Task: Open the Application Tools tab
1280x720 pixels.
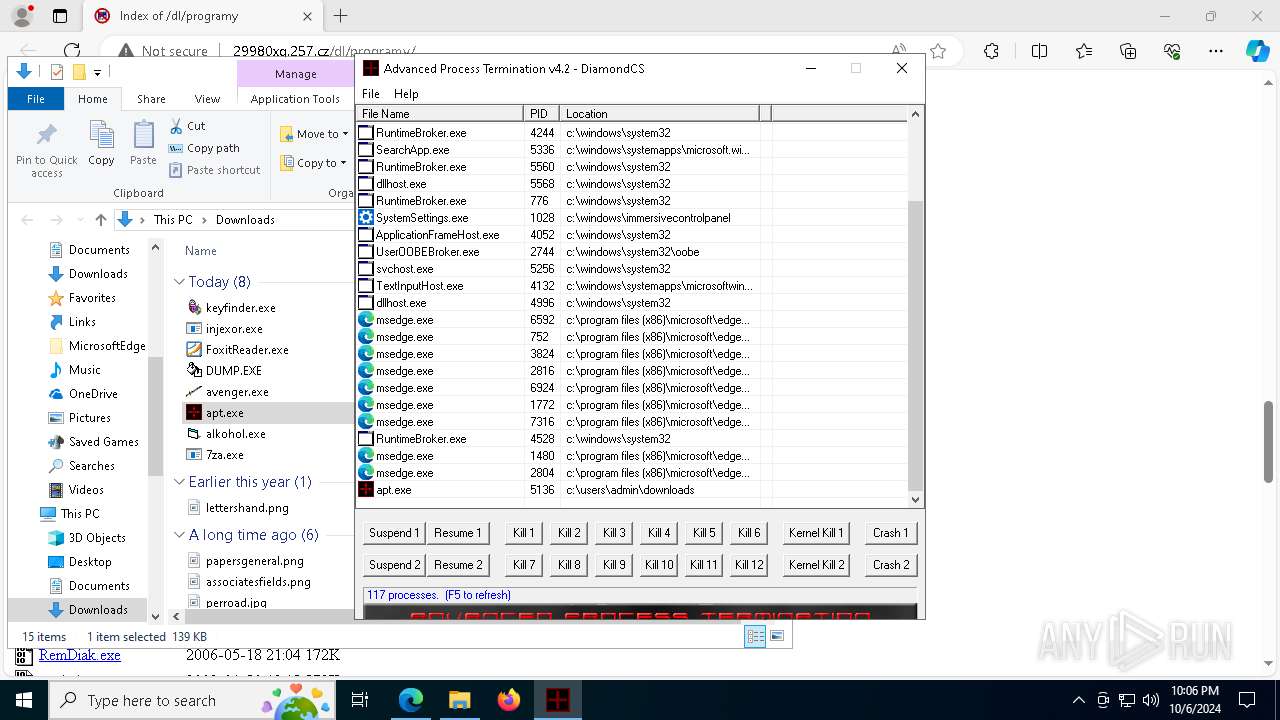Action: pyautogui.click(x=295, y=99)
